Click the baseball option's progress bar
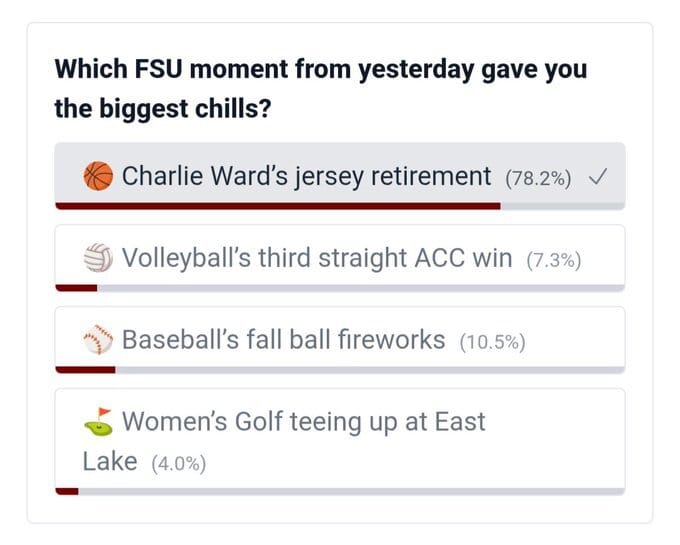This screenshot has width=680, height=545. pos(340,370)
